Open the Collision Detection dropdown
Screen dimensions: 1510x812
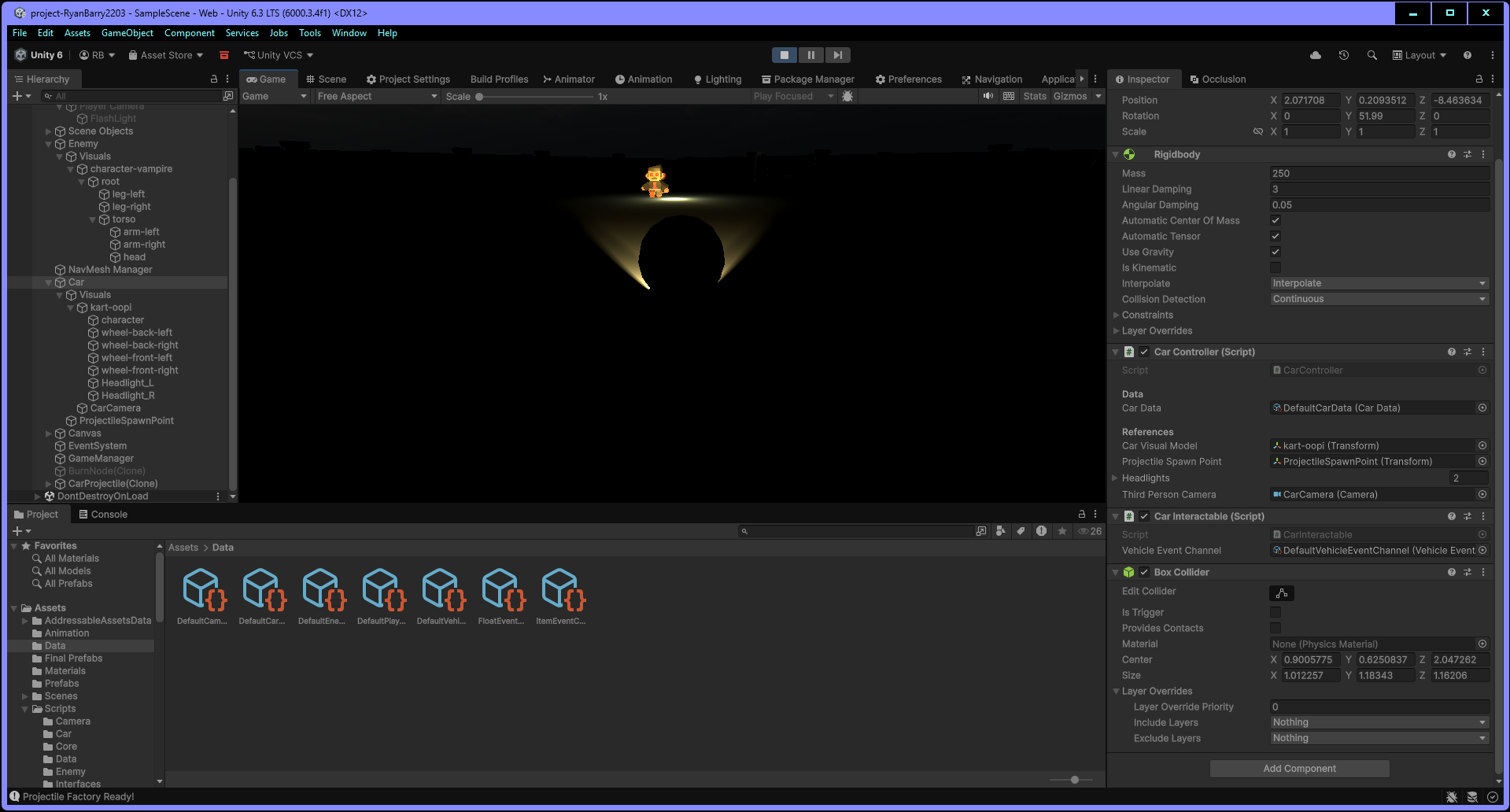click(1379, 299)
